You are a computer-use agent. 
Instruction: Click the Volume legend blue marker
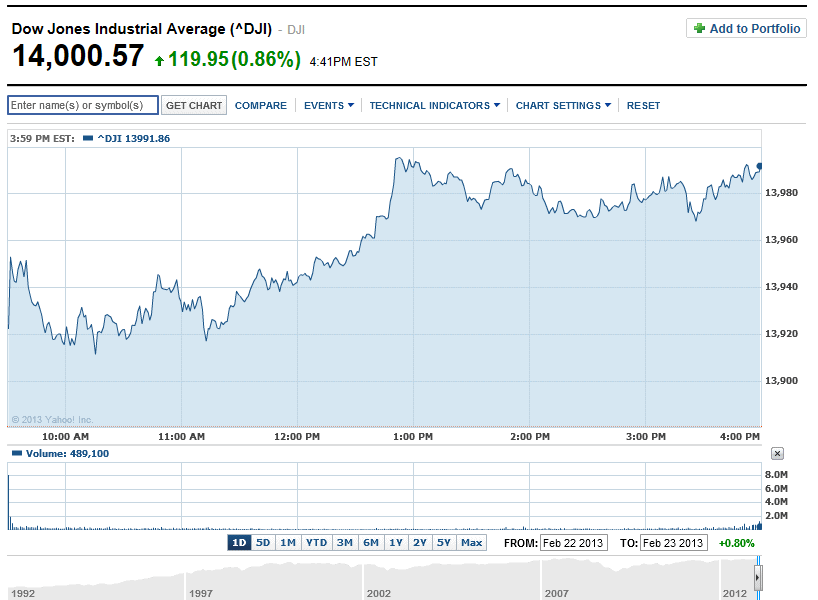point(15,454)
